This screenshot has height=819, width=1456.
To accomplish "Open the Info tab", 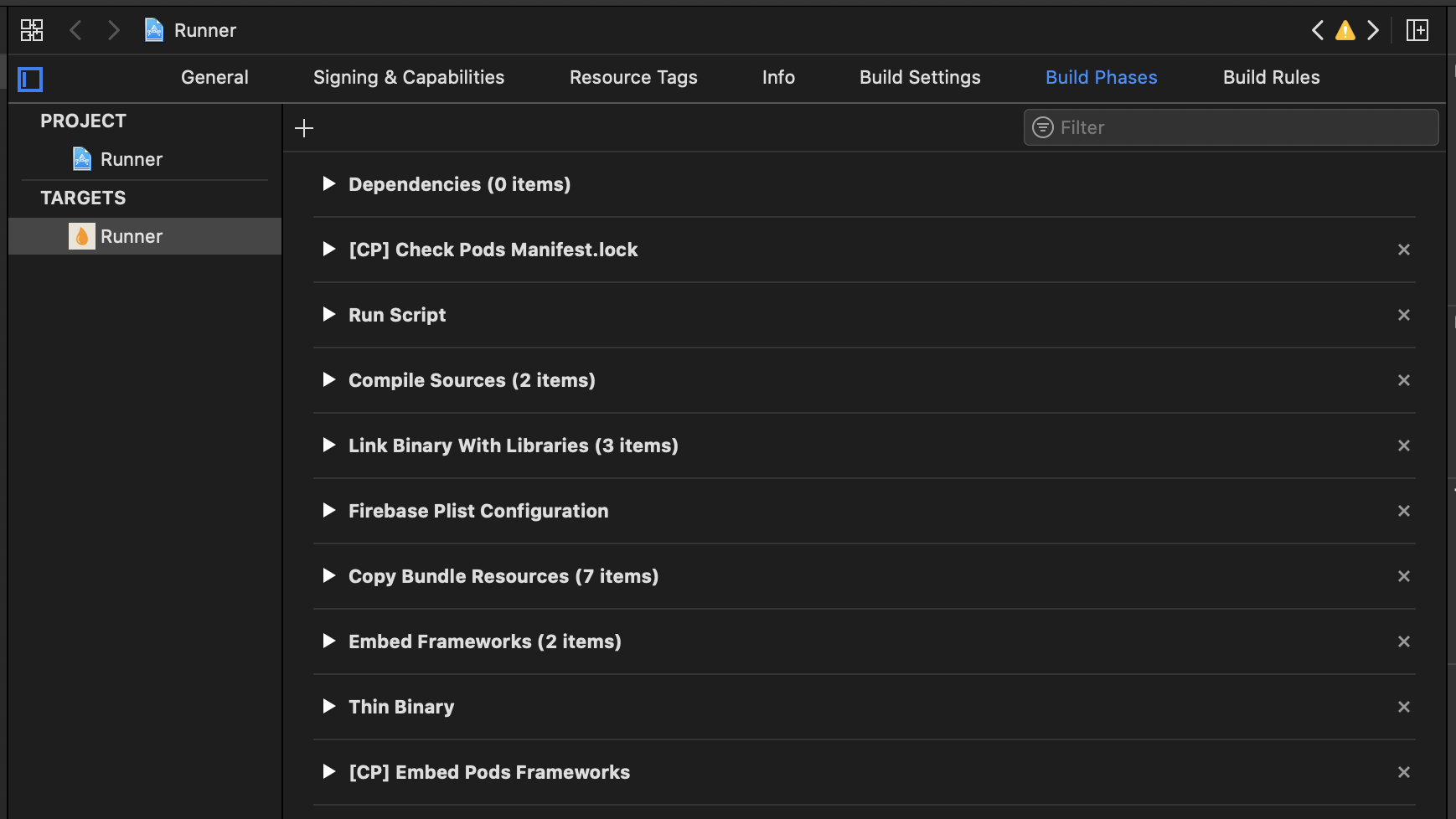I will click(x=777, y=77).
